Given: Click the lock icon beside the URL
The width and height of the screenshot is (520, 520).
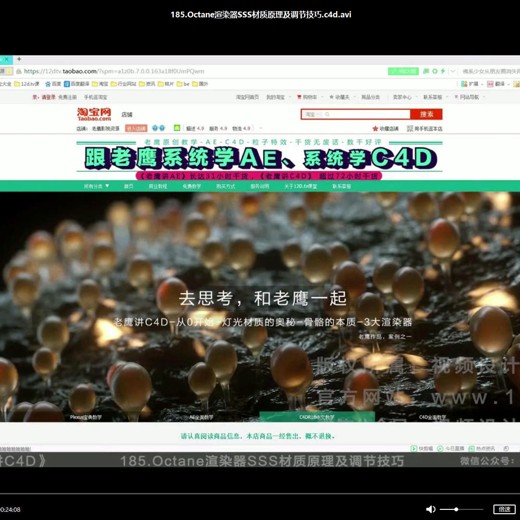Looking at the screenshot, I should pos(19,71).
